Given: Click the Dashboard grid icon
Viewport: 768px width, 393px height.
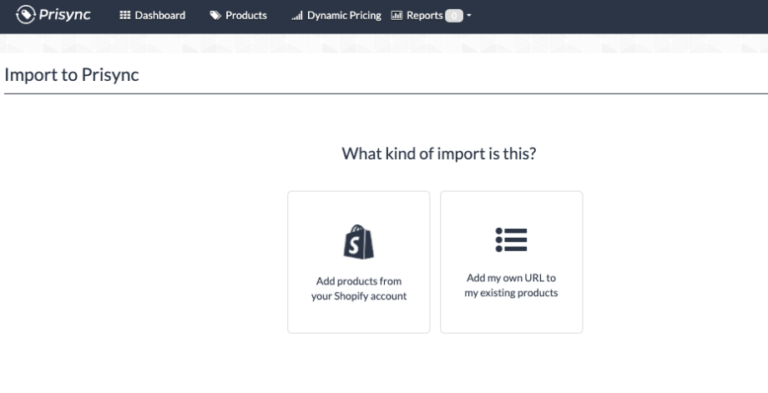Looking at the screenshot, I should tap(125, 15).
